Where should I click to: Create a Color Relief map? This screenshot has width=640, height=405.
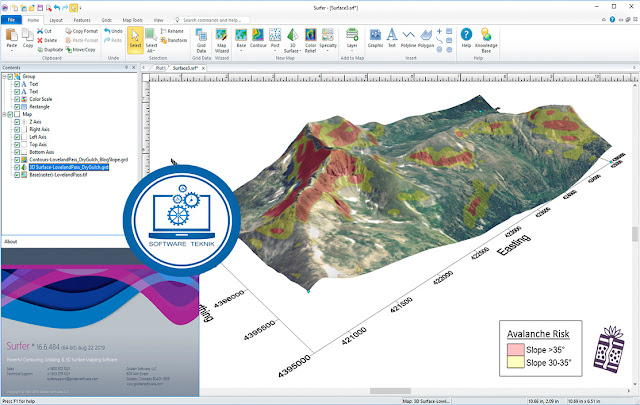click(311, 40)
